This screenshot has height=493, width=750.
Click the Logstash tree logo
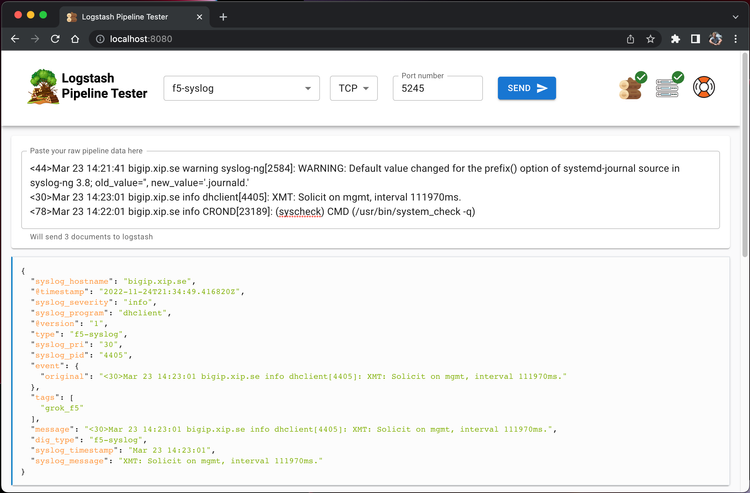pos(42,87)
